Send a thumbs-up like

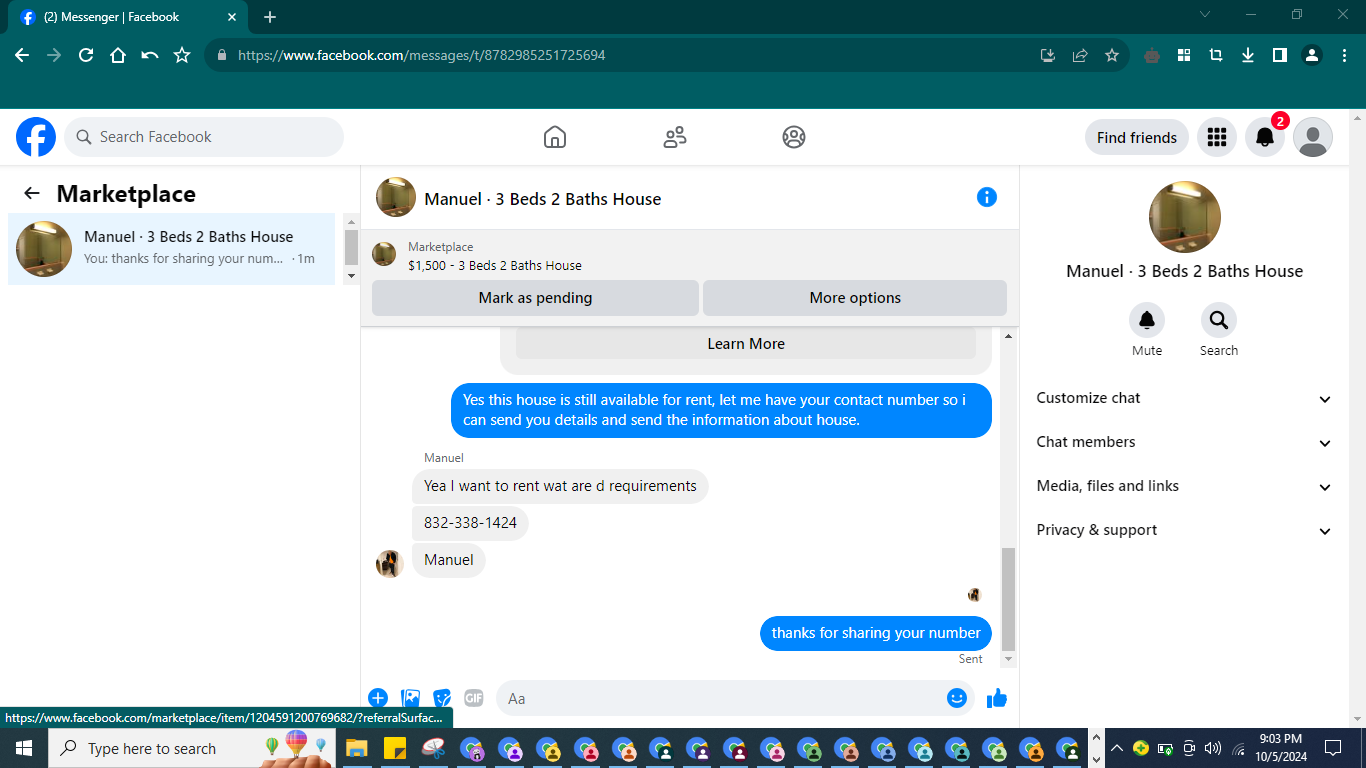point(997,698)
